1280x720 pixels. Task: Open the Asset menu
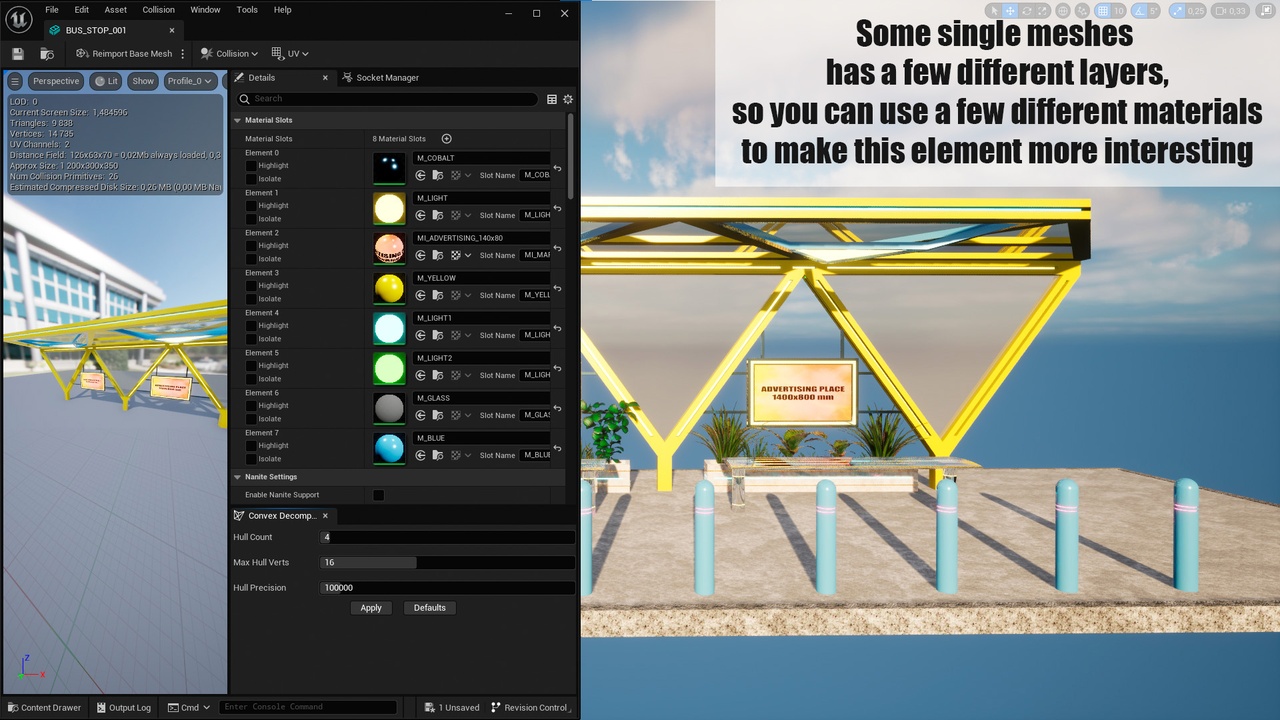click(x=116, y=10)
